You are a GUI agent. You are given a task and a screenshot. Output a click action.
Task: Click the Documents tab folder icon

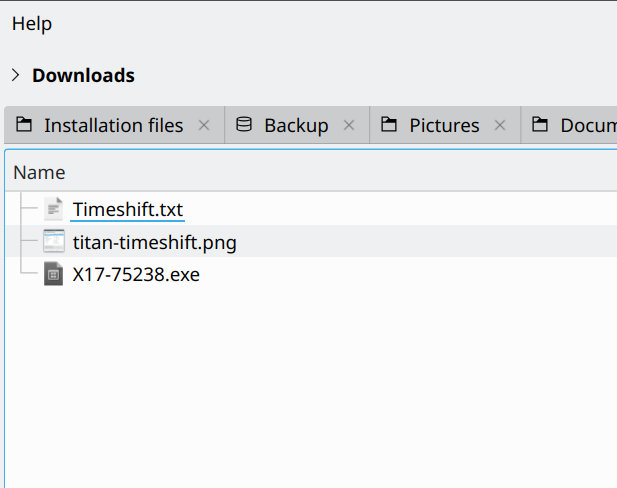pos(540,125)
